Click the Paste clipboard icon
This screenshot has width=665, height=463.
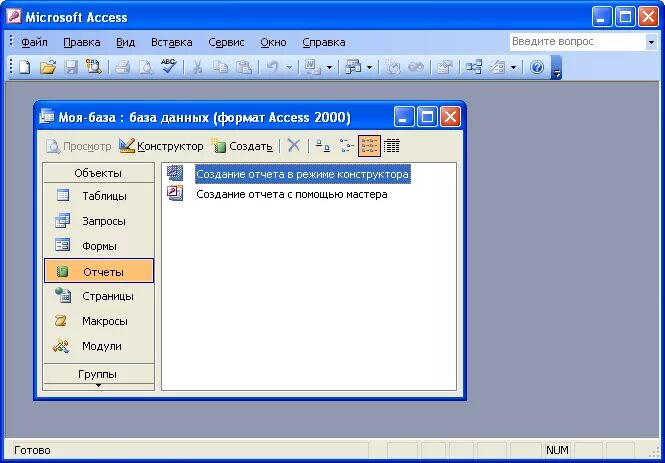pyautogui.click(x=244, y=67)
